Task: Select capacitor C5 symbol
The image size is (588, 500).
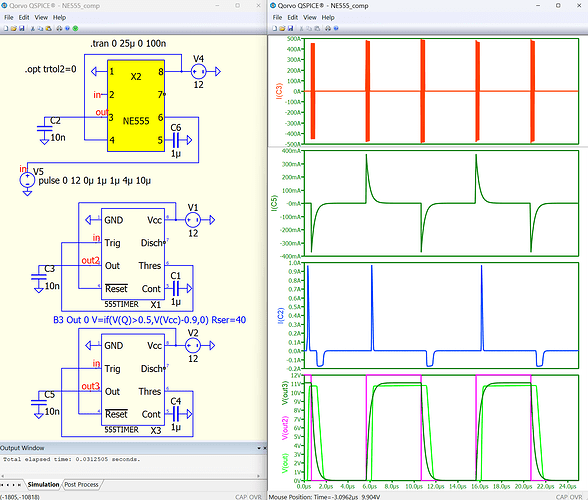Action: point(39,403)
